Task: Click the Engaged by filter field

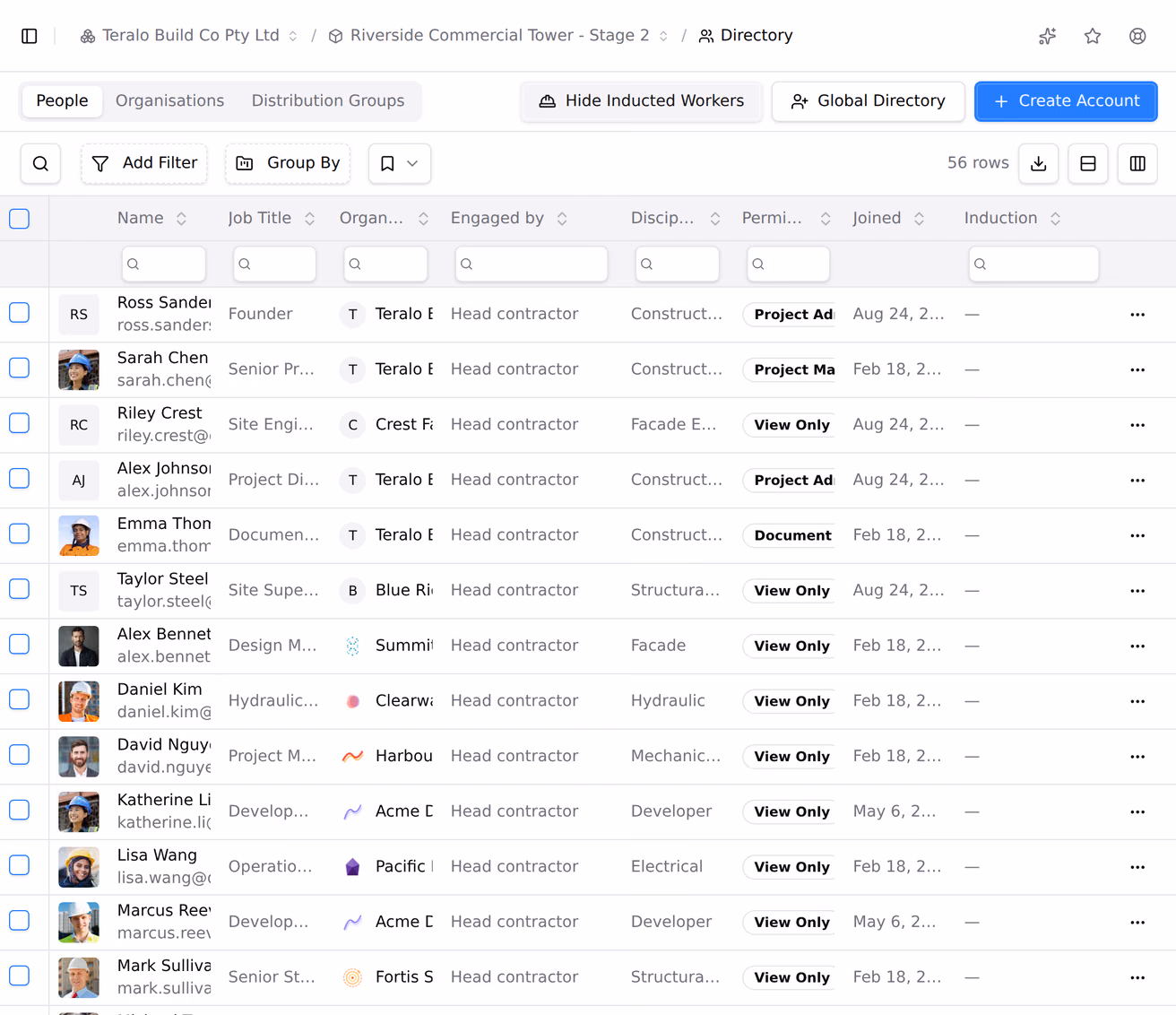Action: pyautogui.click(x=532, y=265)
